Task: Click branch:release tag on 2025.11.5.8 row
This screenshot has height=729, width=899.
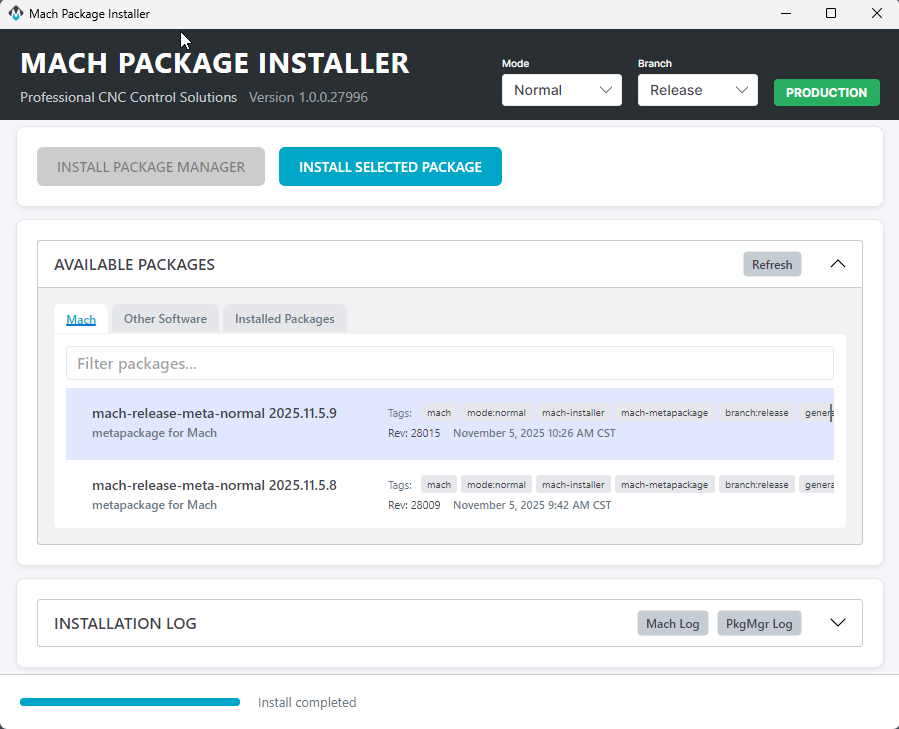Action: tap(756, 485)
